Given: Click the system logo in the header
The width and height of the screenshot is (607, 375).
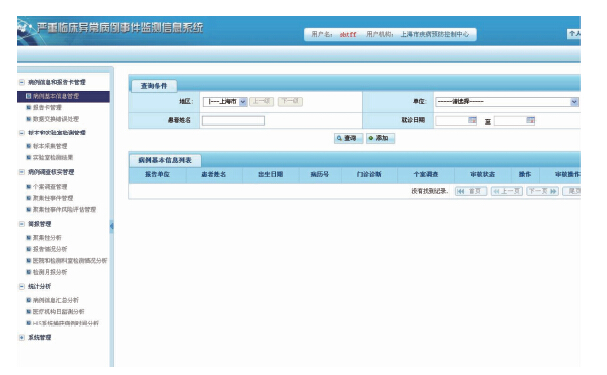Looking at the screenshot, I should [26, 30].
